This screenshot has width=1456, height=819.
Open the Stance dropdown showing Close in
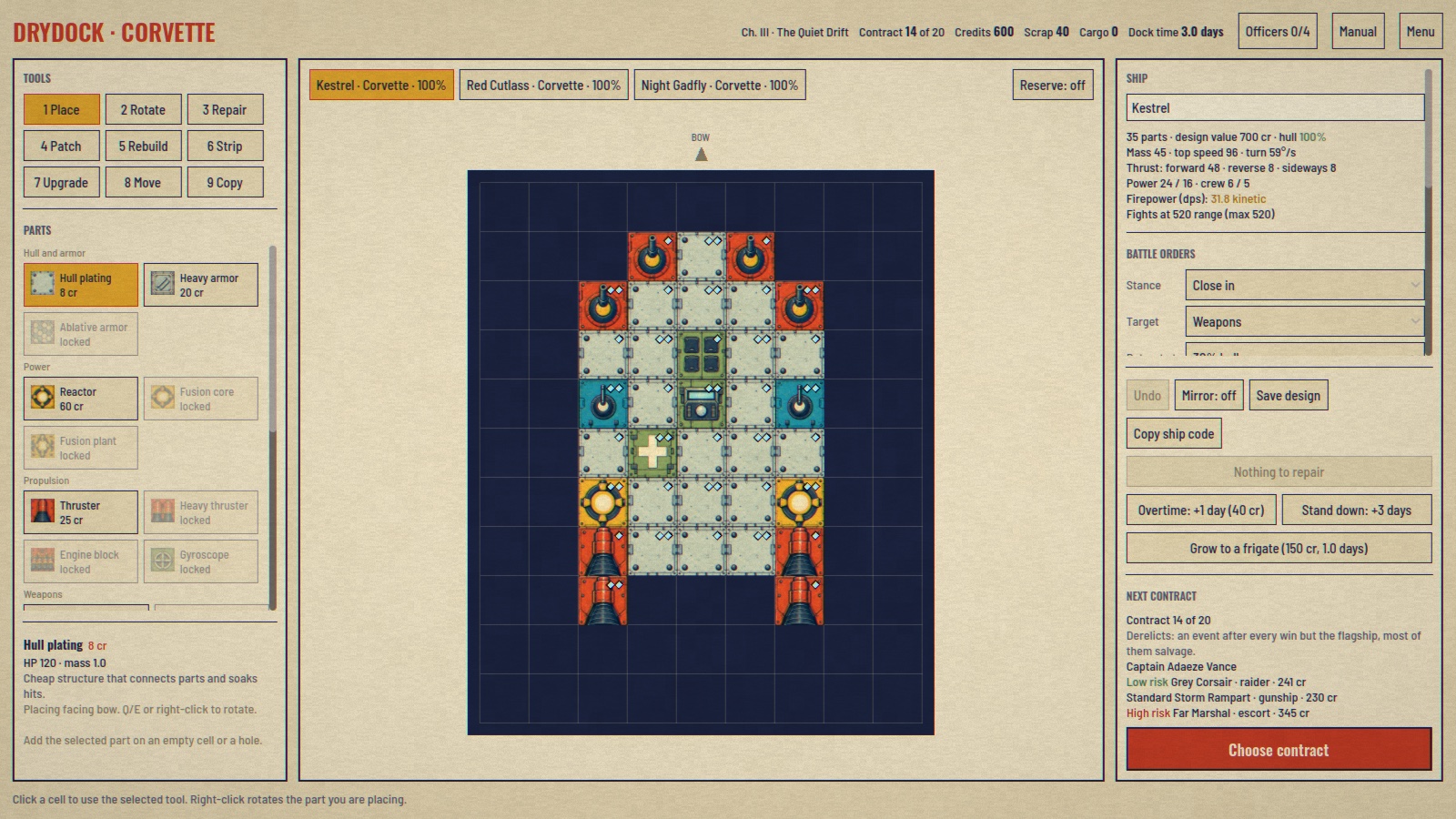click(1305, 285)
